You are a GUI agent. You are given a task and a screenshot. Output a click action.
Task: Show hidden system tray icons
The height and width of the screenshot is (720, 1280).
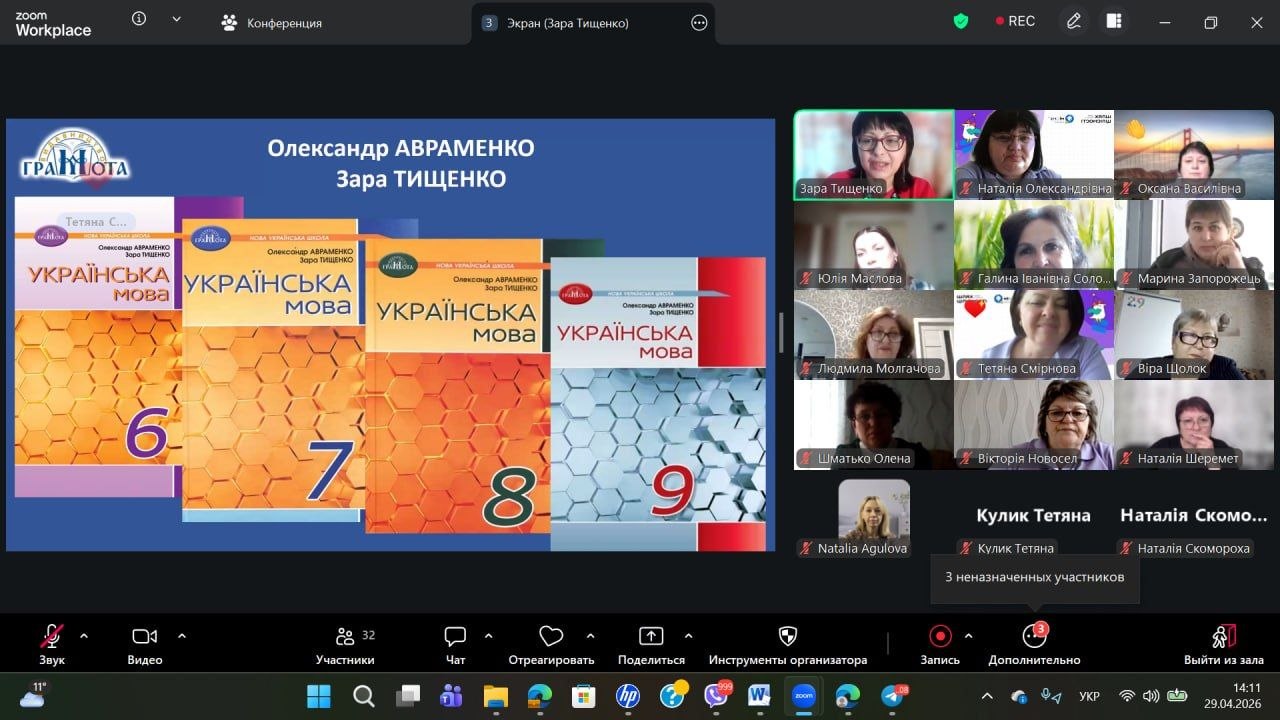(x=987, y=696)
